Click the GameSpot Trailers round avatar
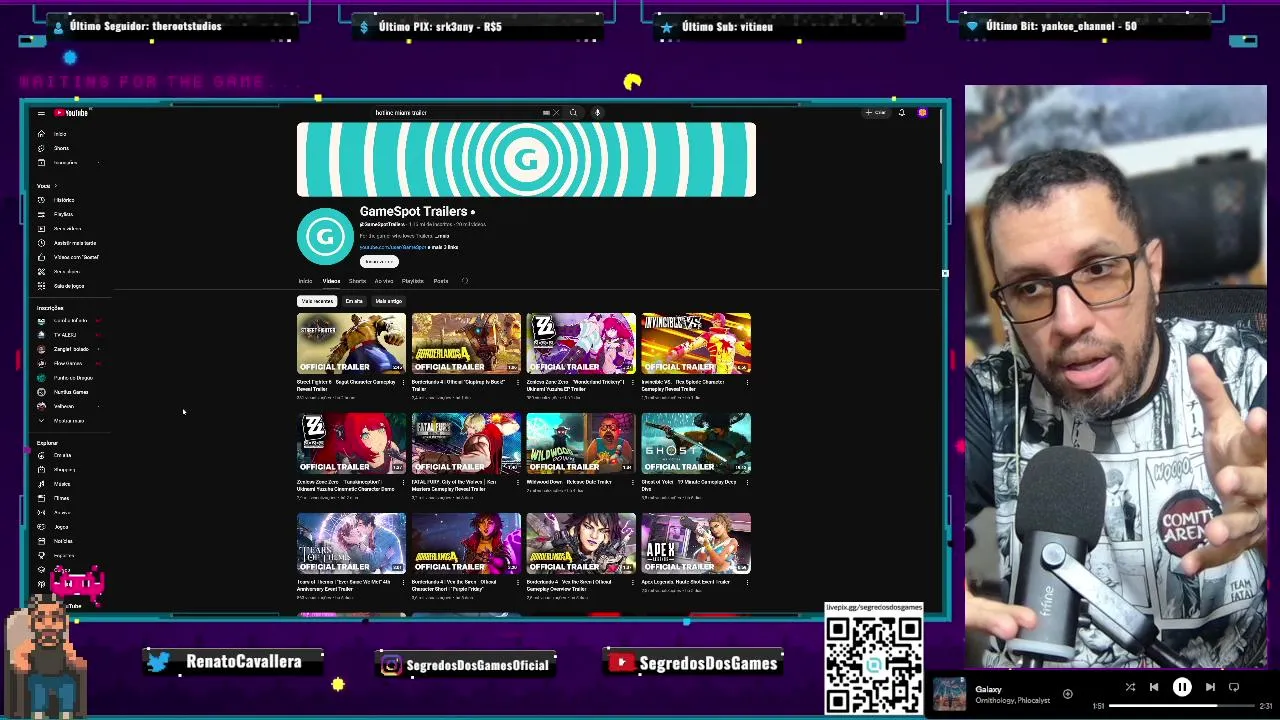 325,236
